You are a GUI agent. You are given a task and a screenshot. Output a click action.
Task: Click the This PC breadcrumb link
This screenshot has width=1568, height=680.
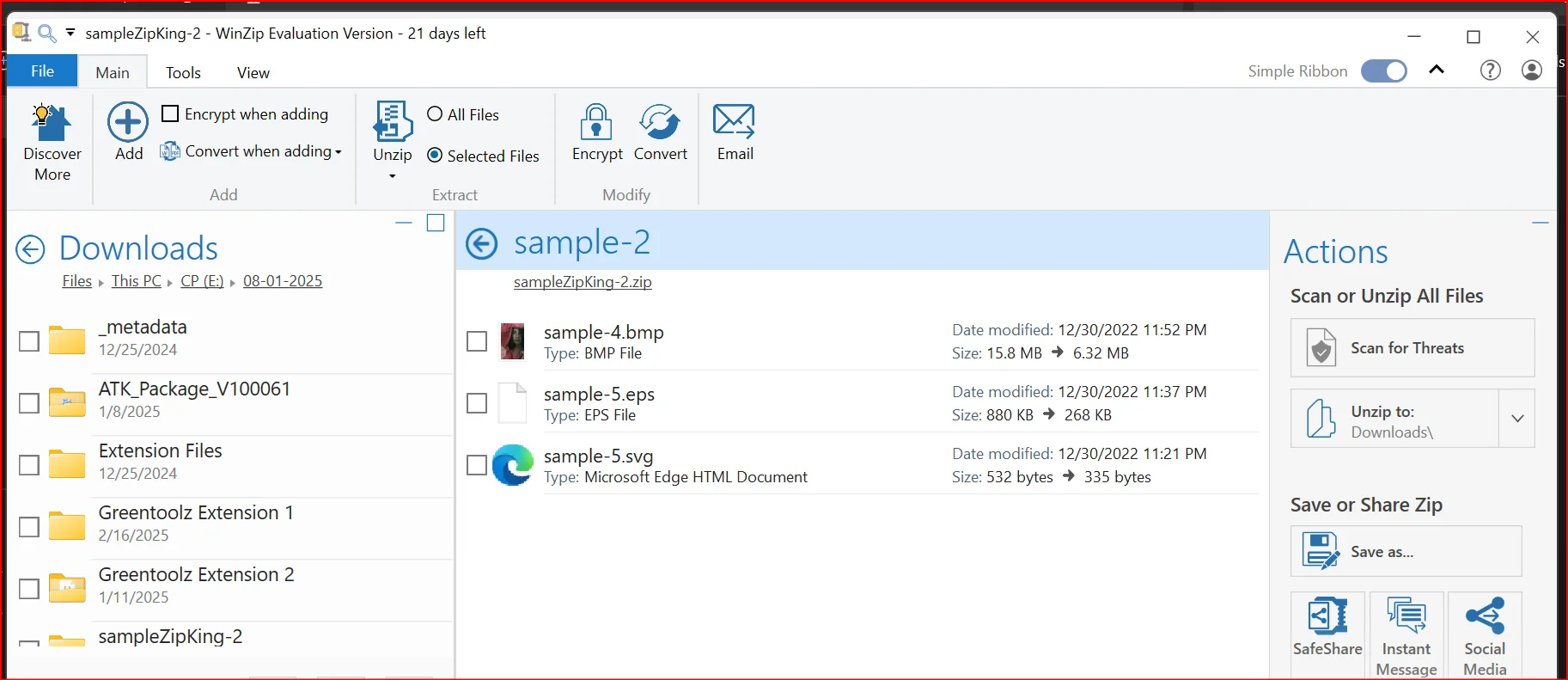point(137,281)
